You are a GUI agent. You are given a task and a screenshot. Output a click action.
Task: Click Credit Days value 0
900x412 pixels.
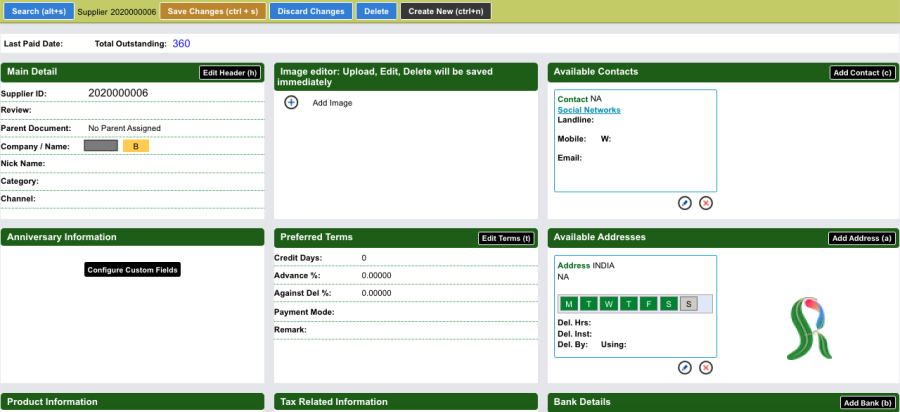(x=364, y=258)
